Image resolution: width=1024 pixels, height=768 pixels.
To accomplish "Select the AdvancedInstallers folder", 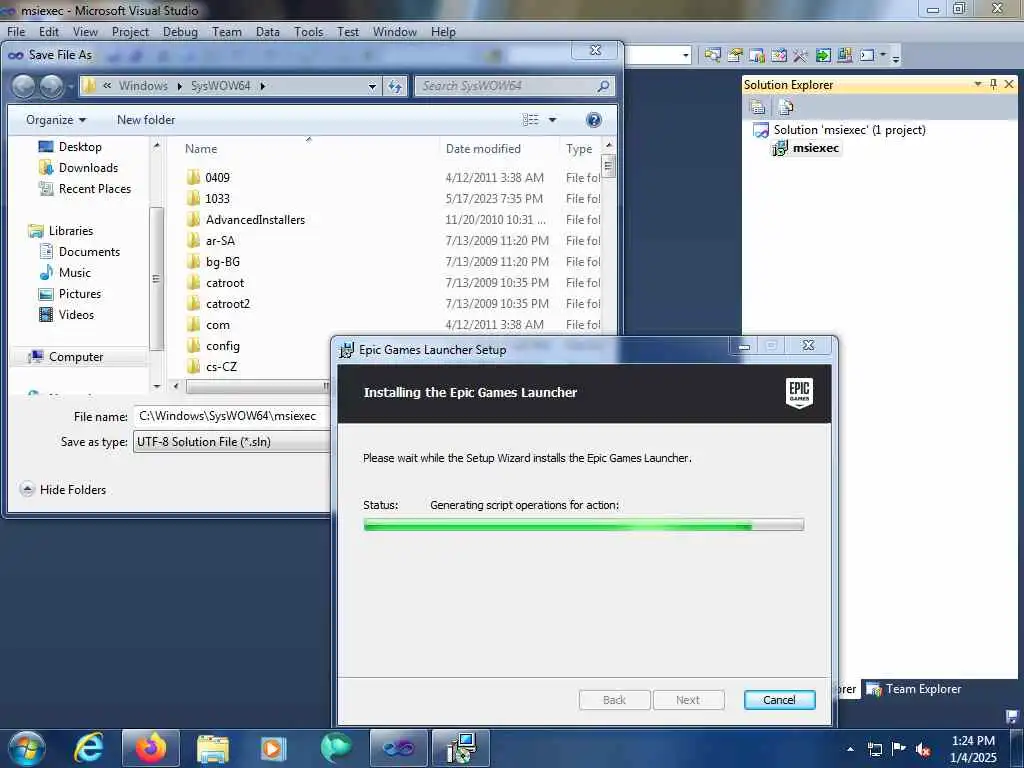I will coord(246,220).
